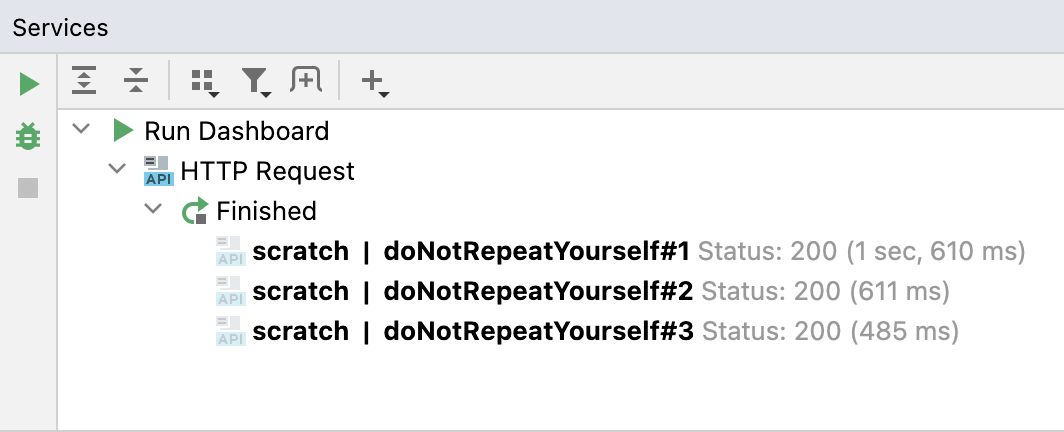Collapse the HTTP Request node chevron

tap(117, 170)
